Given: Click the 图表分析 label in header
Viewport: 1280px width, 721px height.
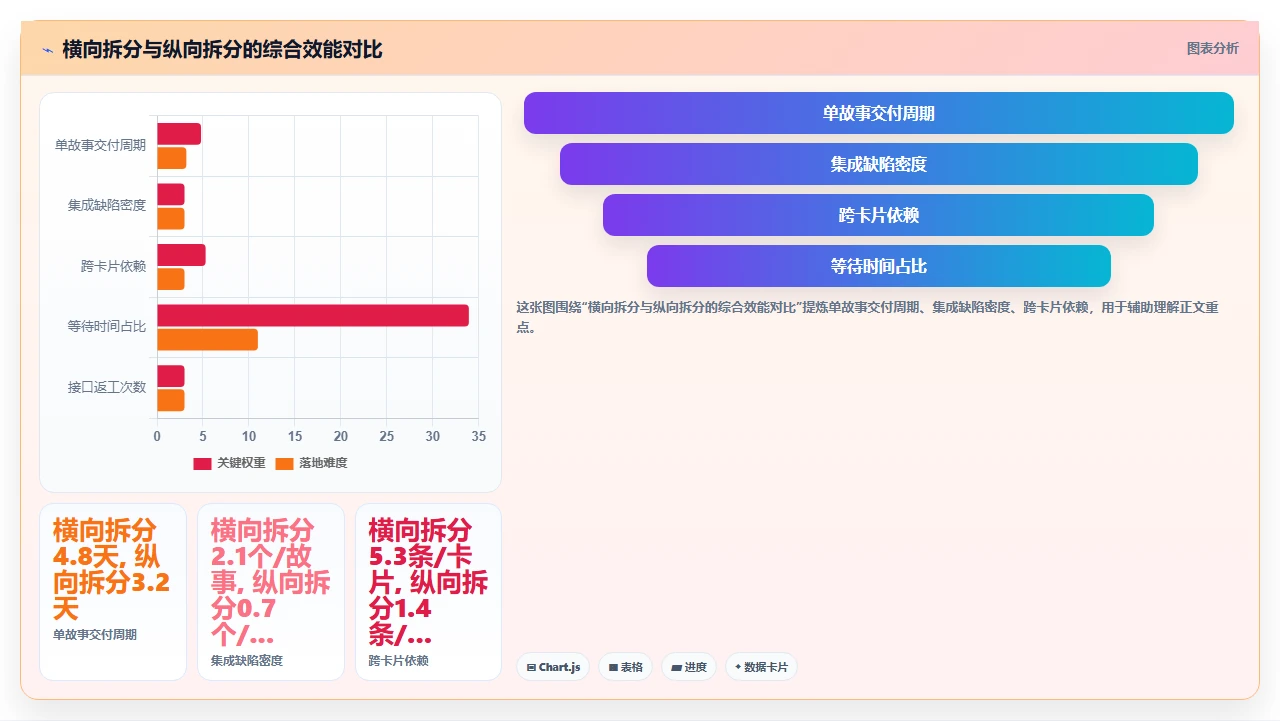Looking at the screenshot, I should [1212, 48].
